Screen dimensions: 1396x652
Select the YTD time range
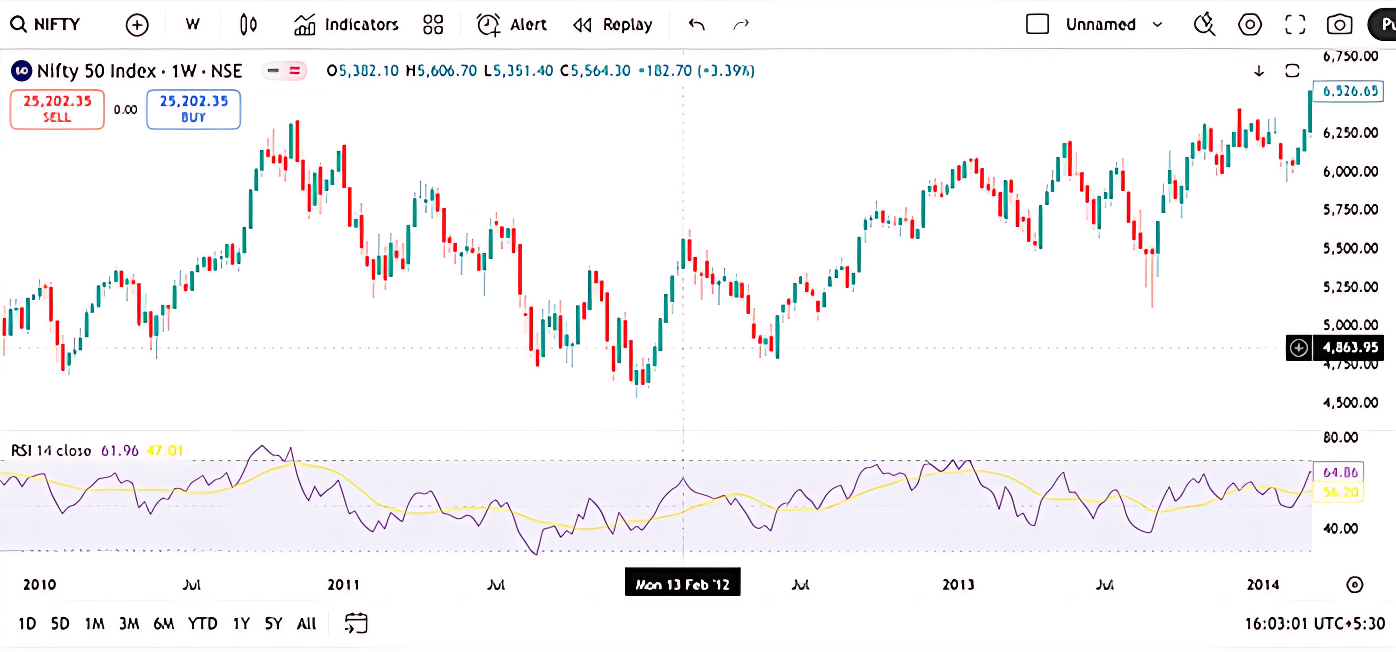tap(203, 623)
